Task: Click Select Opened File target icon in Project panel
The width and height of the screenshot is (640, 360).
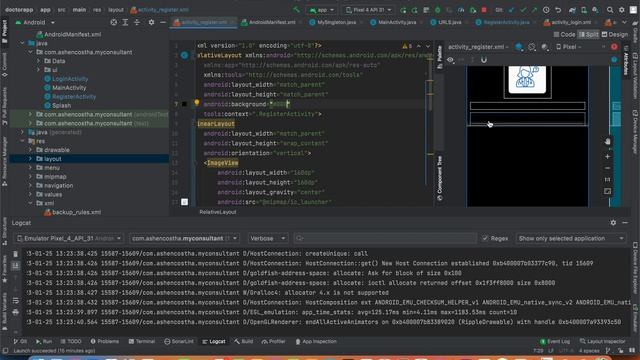Action: pos(114,22)
